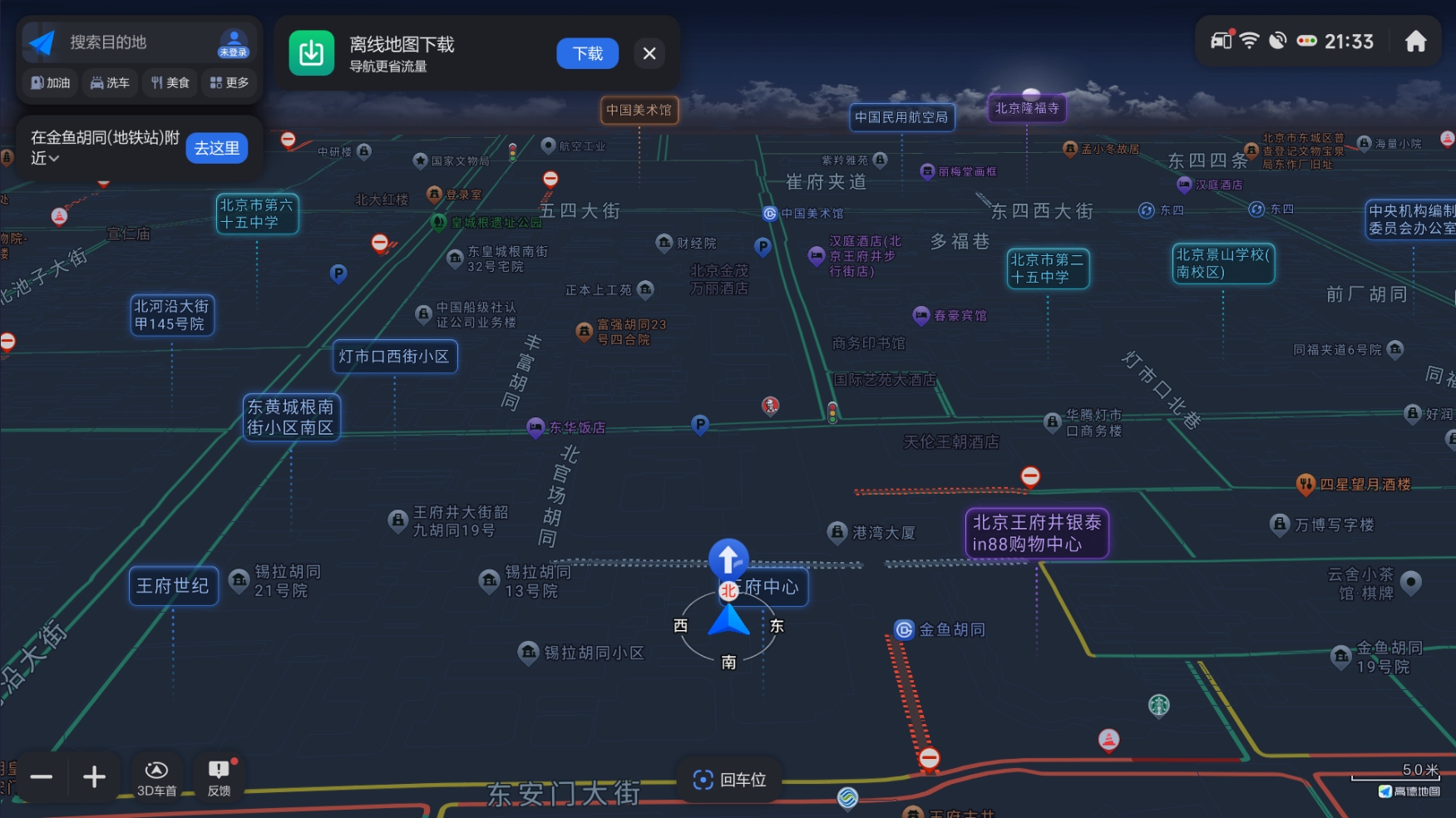Tap the no-entry sign on 东安门大街
The width and height of the screenshot is (1456, 818).
[930, 758]
